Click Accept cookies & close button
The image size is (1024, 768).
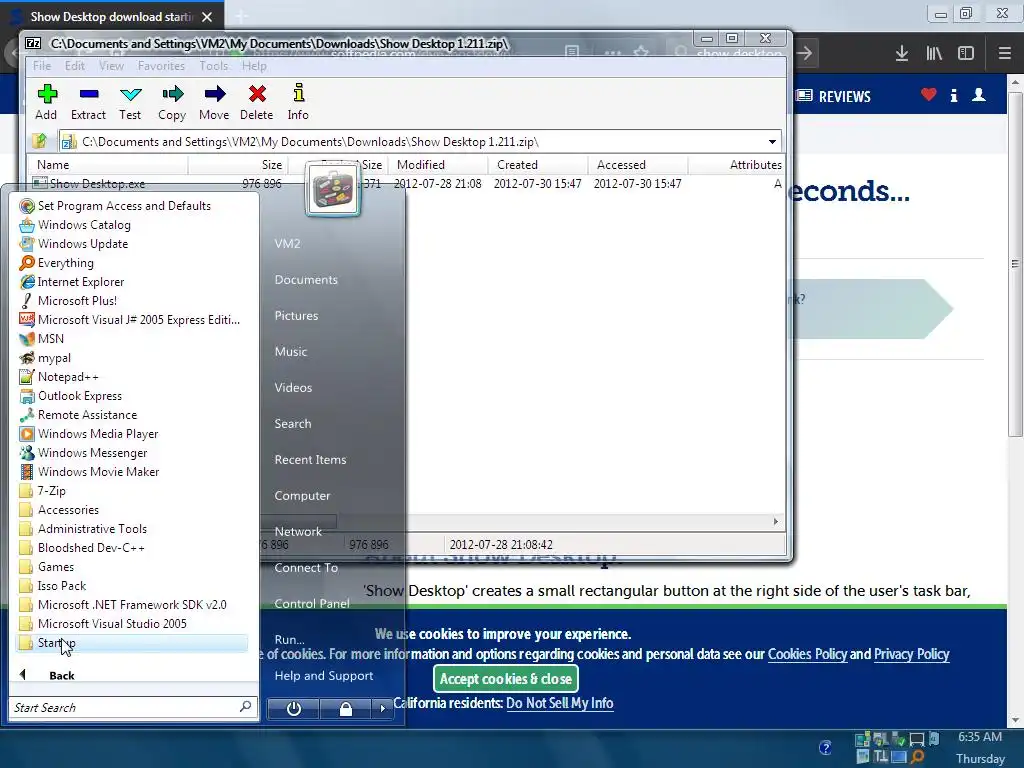[505, 679]
